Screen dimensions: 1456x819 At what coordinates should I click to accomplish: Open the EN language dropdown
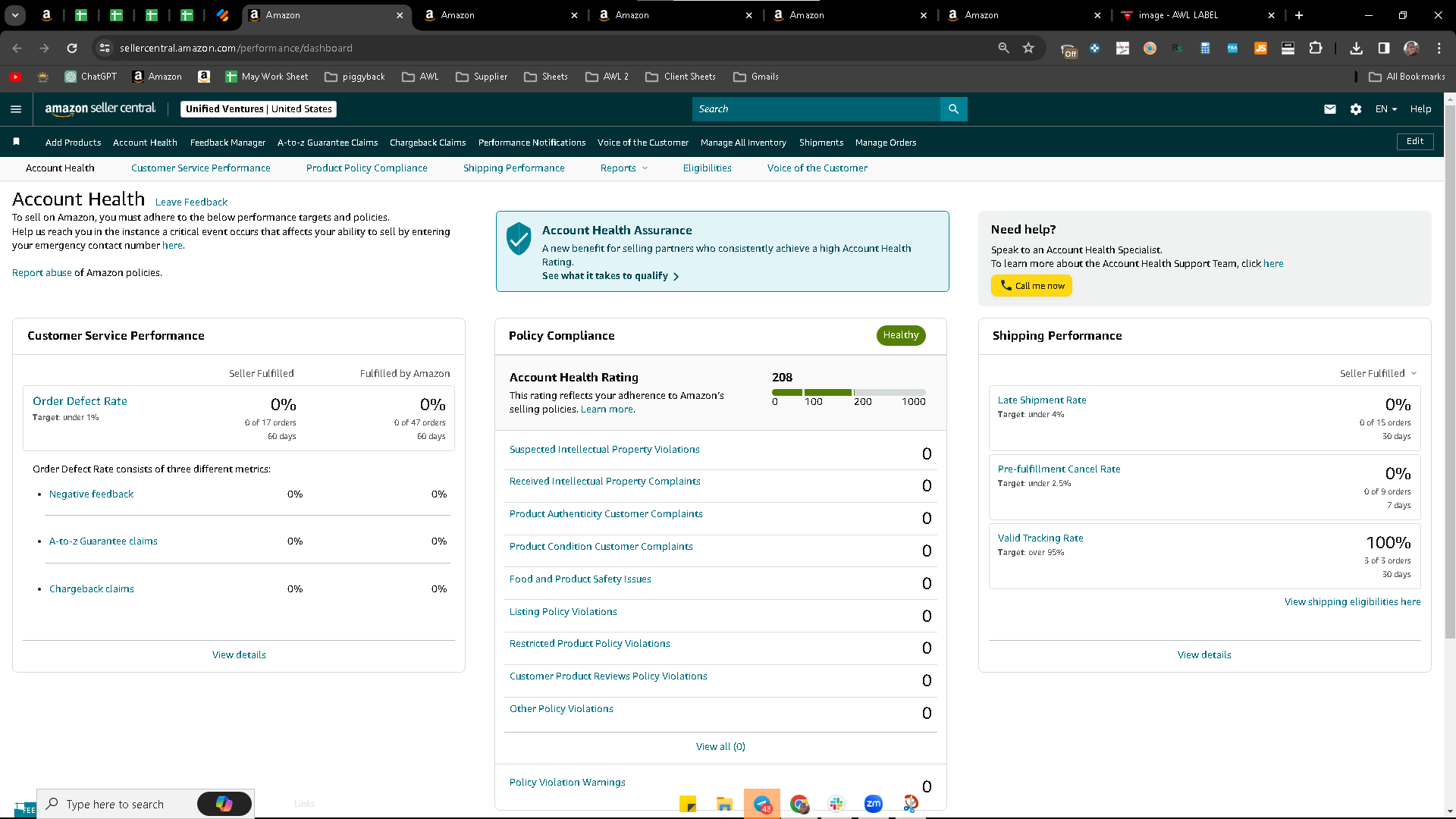[1386, 109]
